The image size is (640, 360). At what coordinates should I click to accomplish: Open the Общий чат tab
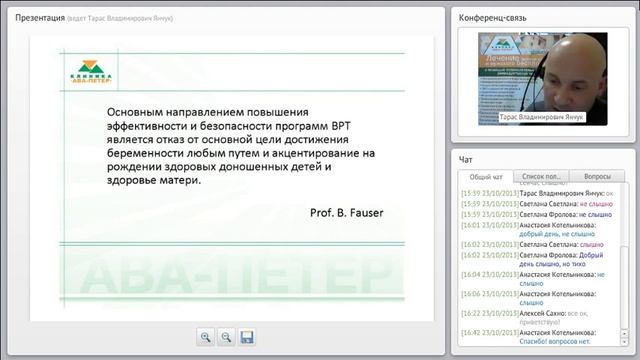pos(486,177)
